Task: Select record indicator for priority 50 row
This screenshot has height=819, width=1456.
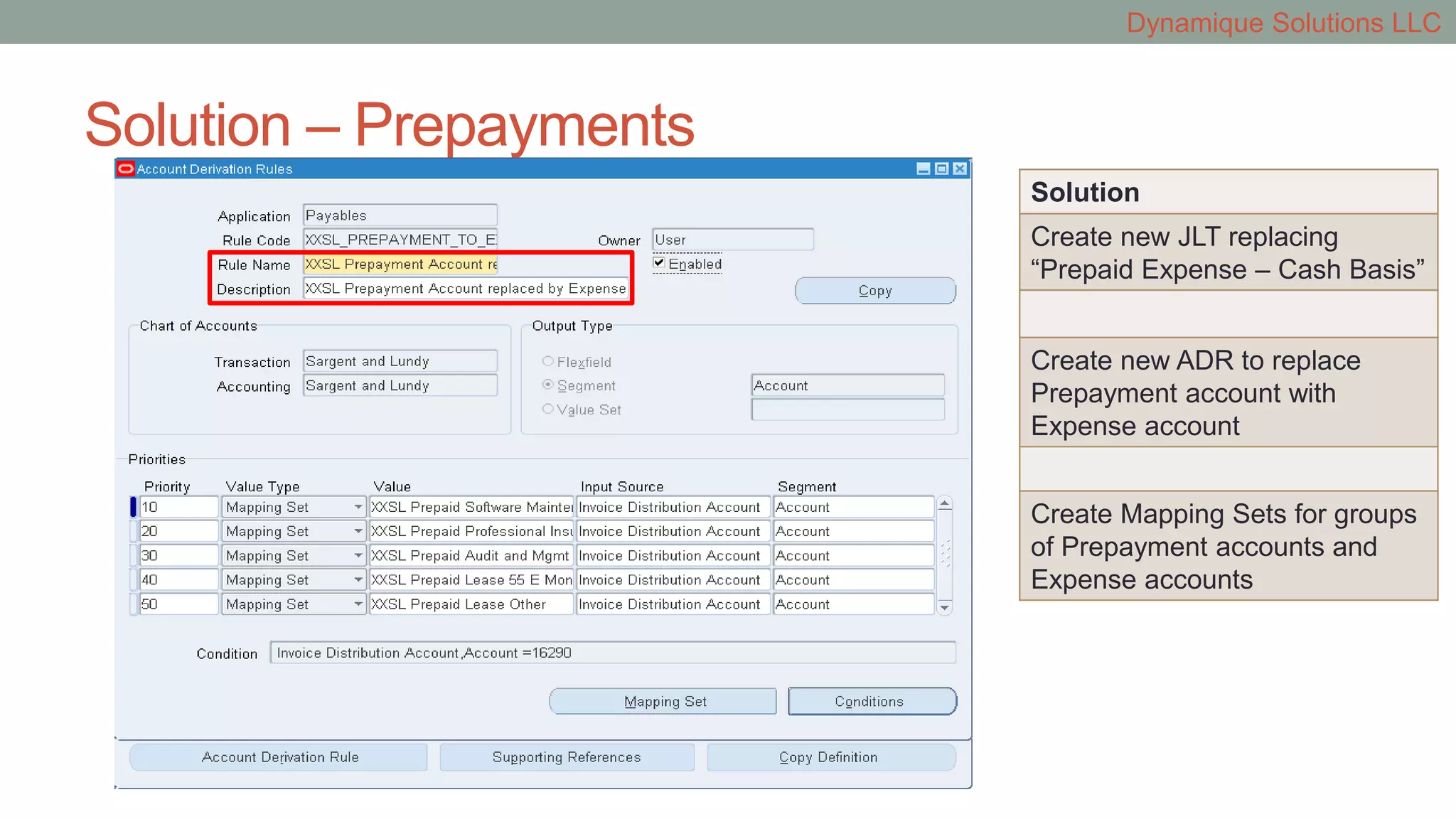Action: pyautogui.click(x=133, y=604)
